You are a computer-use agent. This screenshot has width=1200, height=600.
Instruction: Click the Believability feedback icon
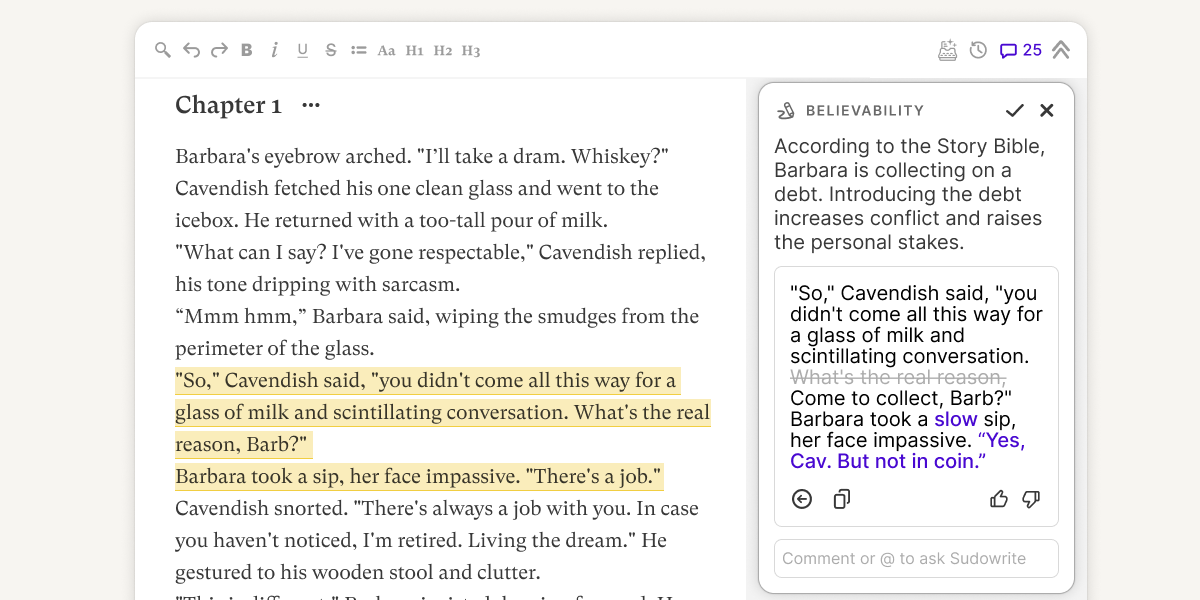[786, 111]
